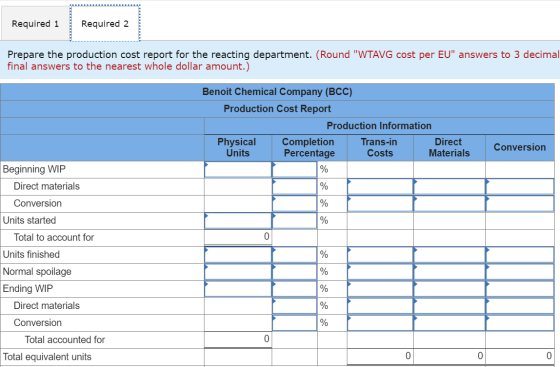
Task: Click first Direct materials Conversion column cell
Action: (x=520, y=186)
